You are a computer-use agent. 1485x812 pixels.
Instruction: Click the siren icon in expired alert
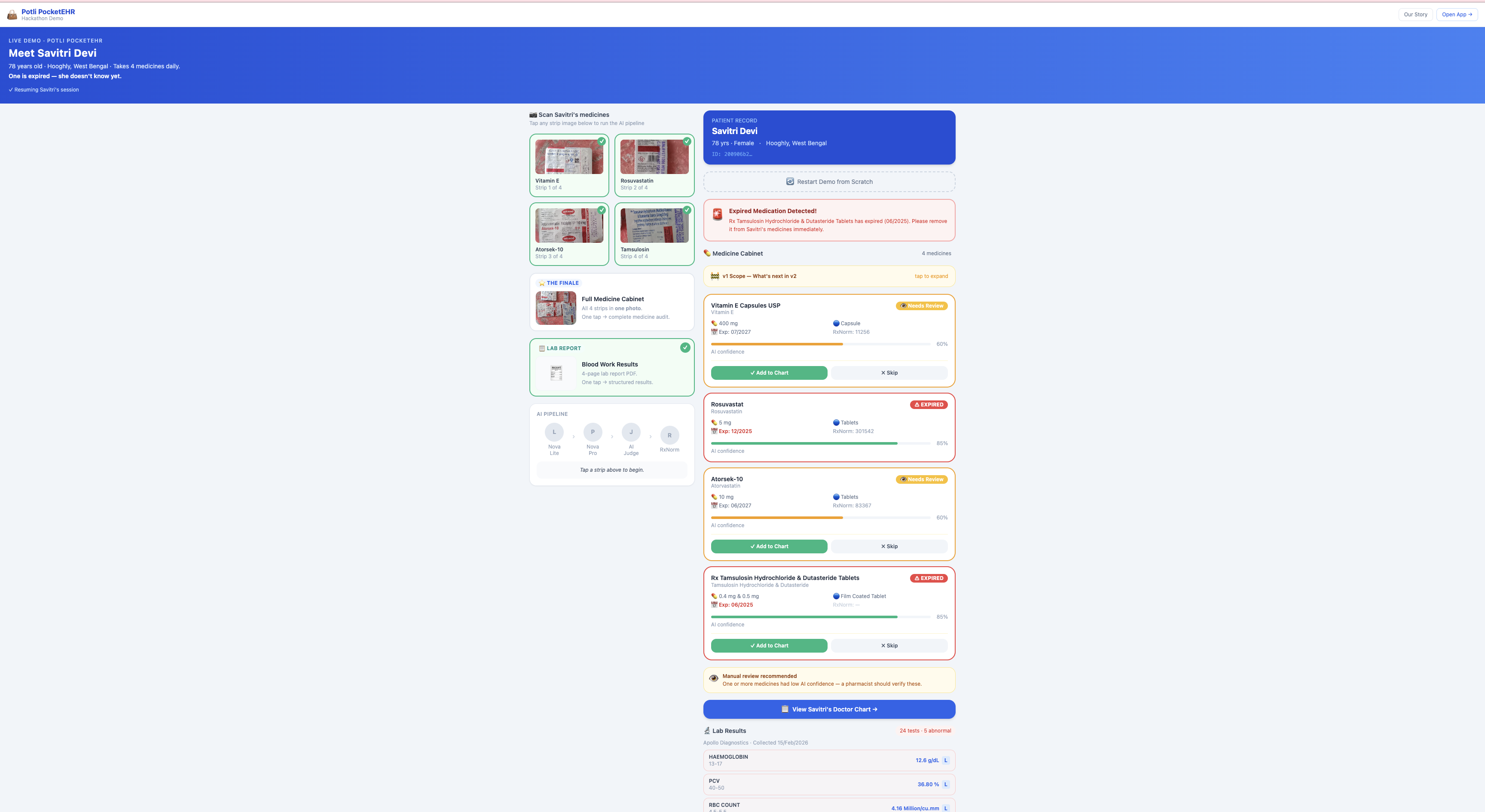717,214
